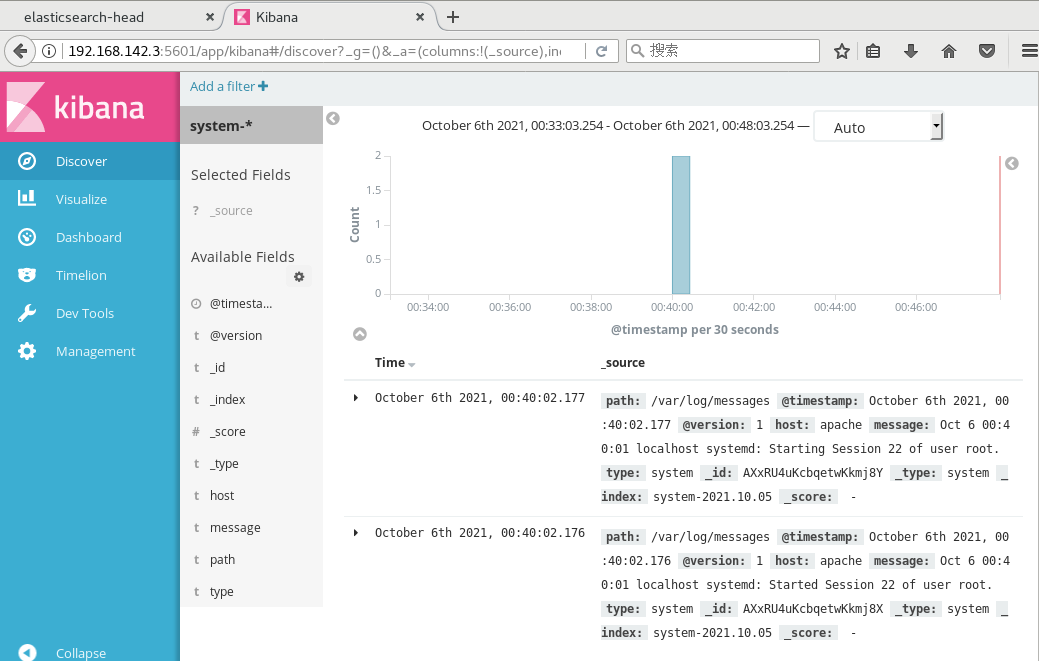Click the histogram bar at 00:40:00
This screenshot has height=661, width=1039.
click(x=681, y=225)
